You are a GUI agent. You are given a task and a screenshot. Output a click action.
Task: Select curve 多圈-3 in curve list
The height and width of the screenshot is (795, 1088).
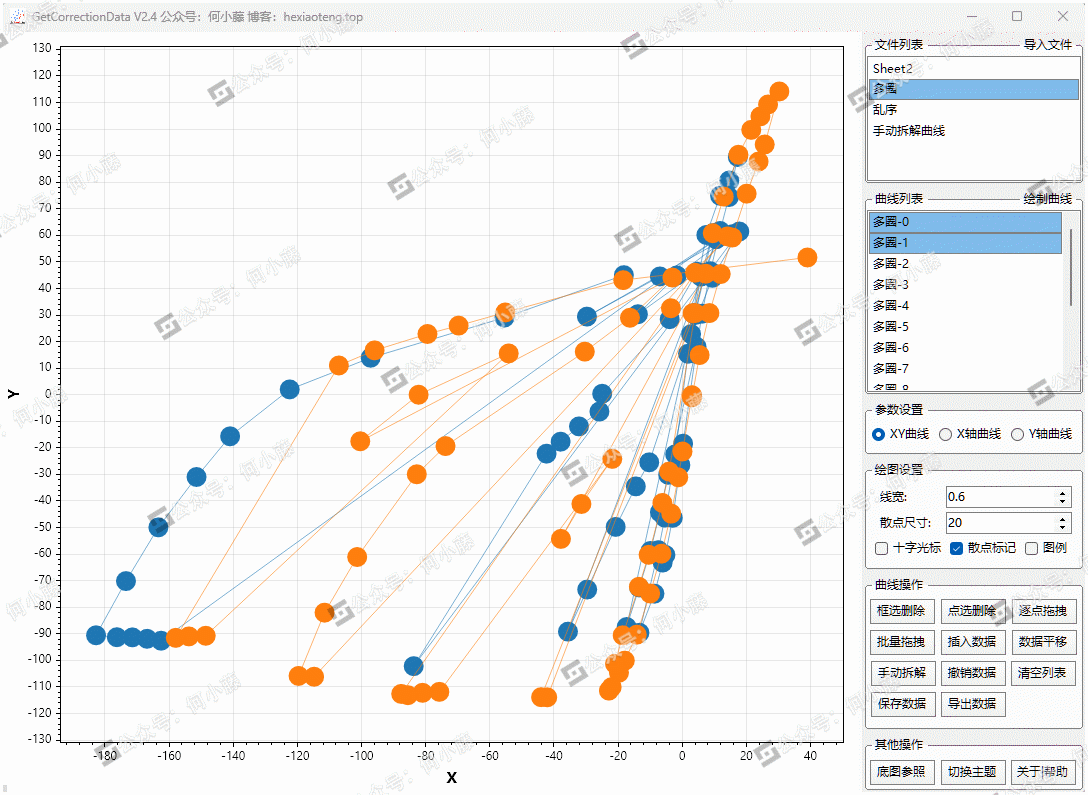(x=890, y=285)
